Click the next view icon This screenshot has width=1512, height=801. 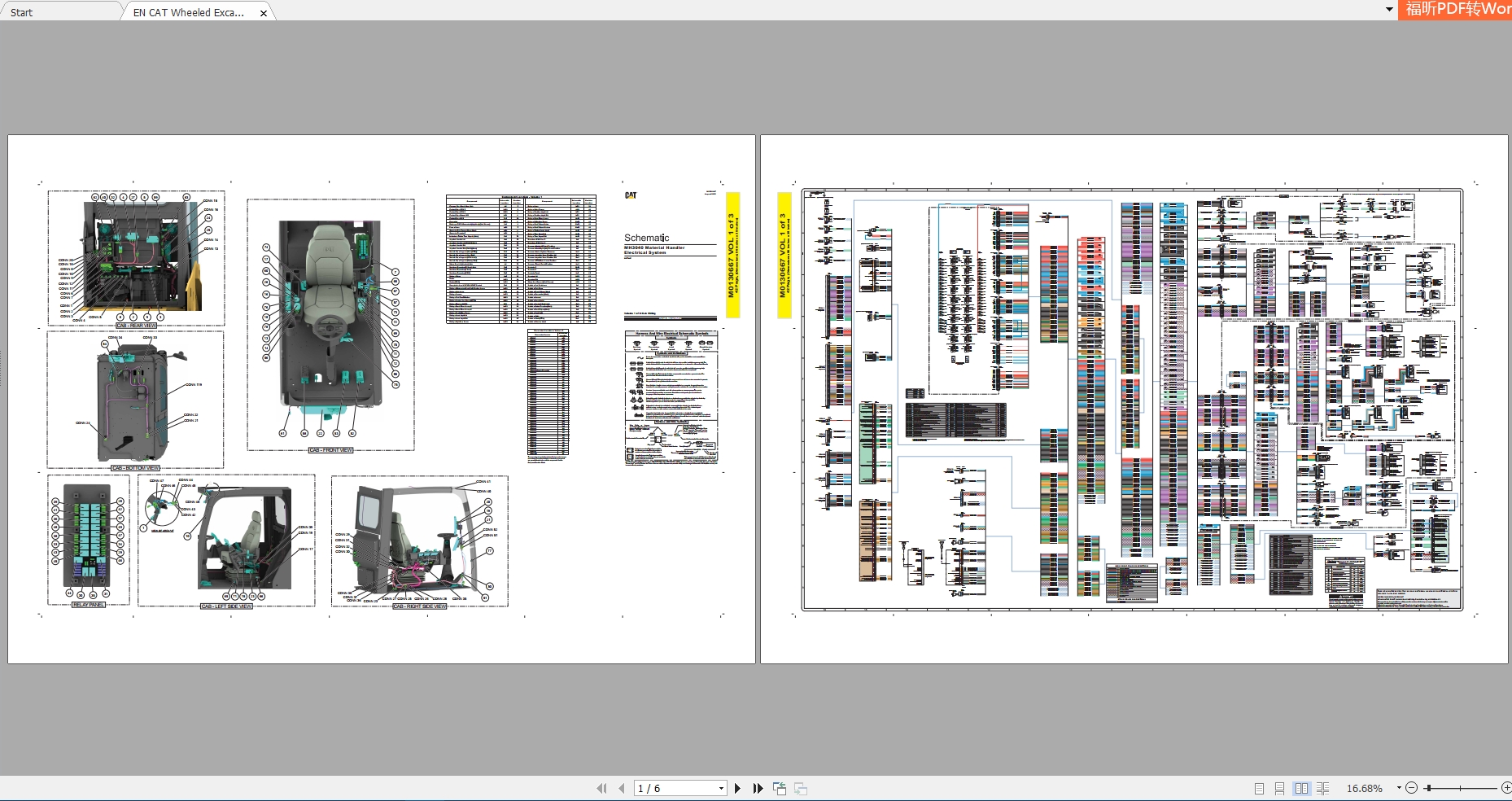tap(801, 788)
